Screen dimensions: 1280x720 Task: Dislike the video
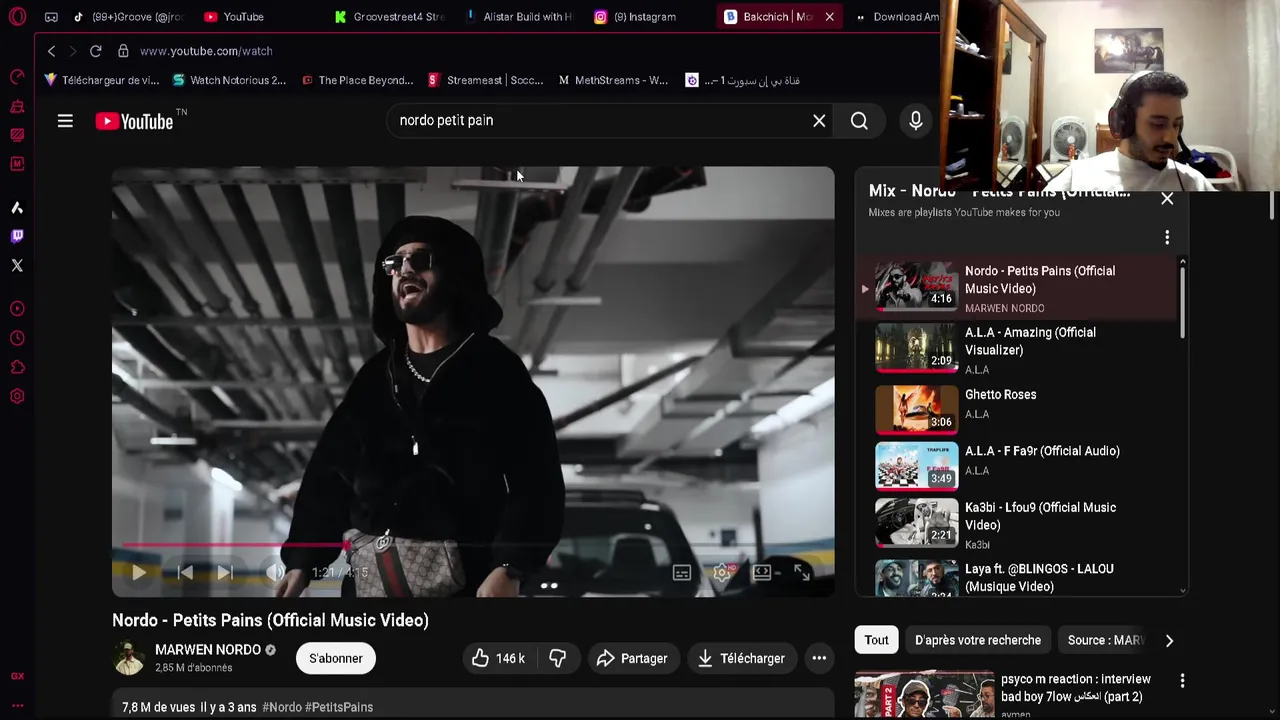[557, 658]
